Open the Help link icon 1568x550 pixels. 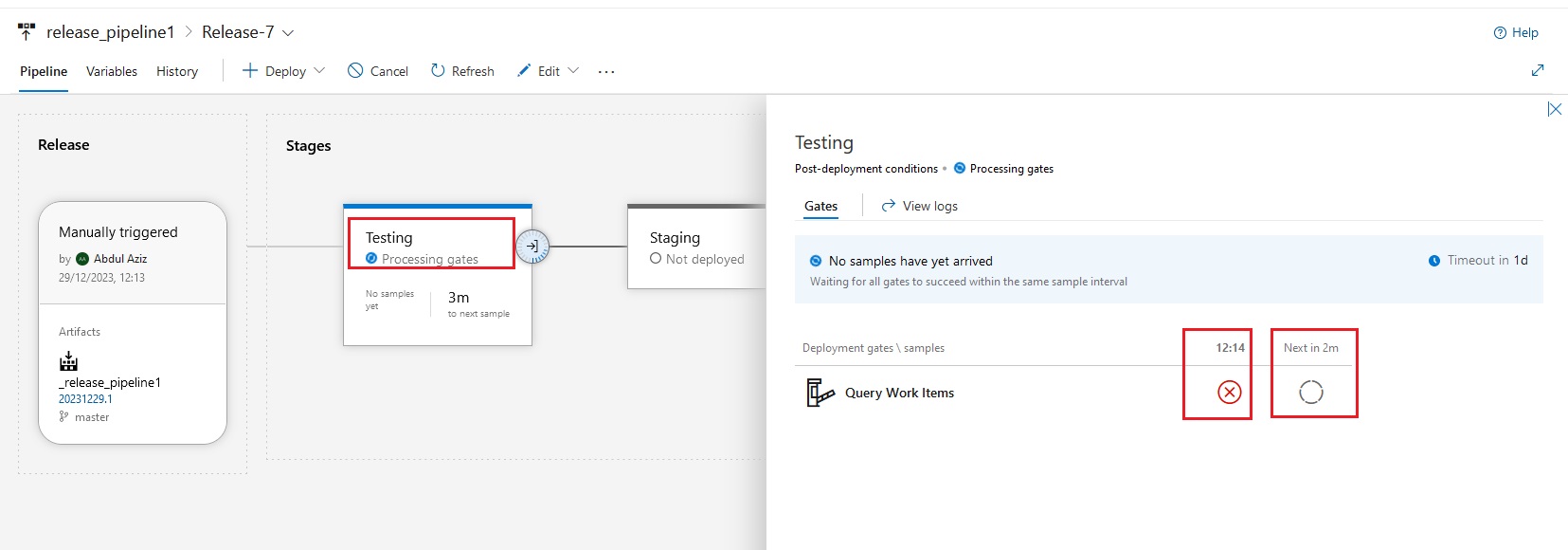(1500, 32)
